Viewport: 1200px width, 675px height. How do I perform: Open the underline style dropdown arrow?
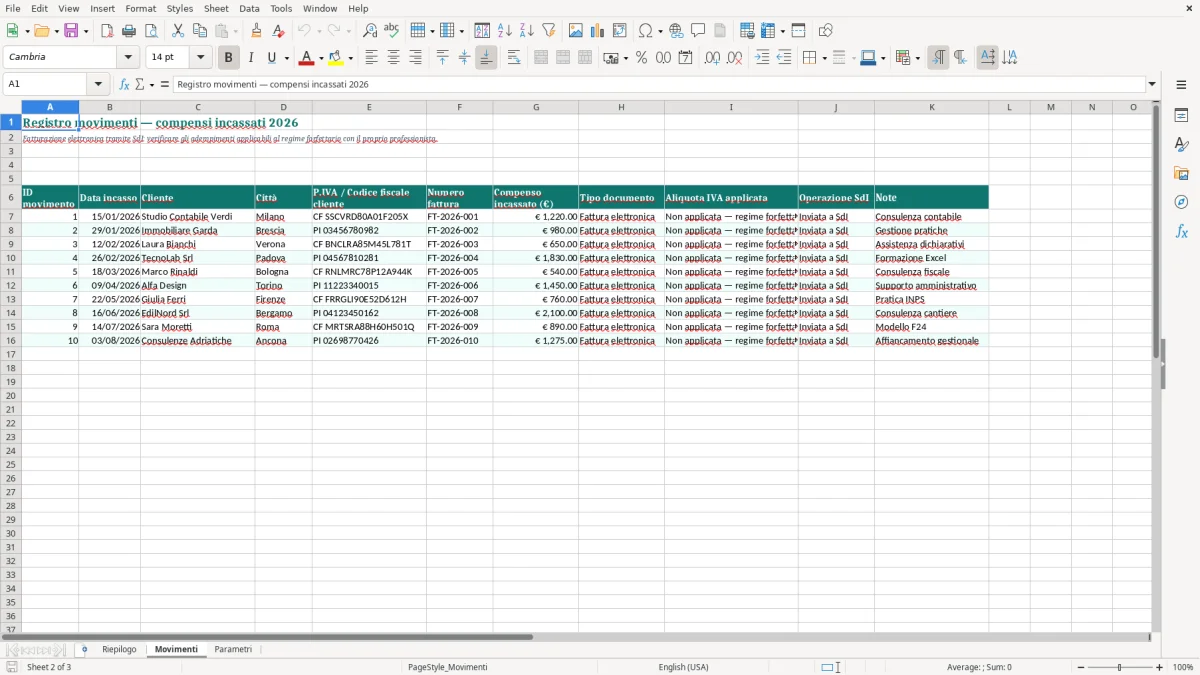286,58
